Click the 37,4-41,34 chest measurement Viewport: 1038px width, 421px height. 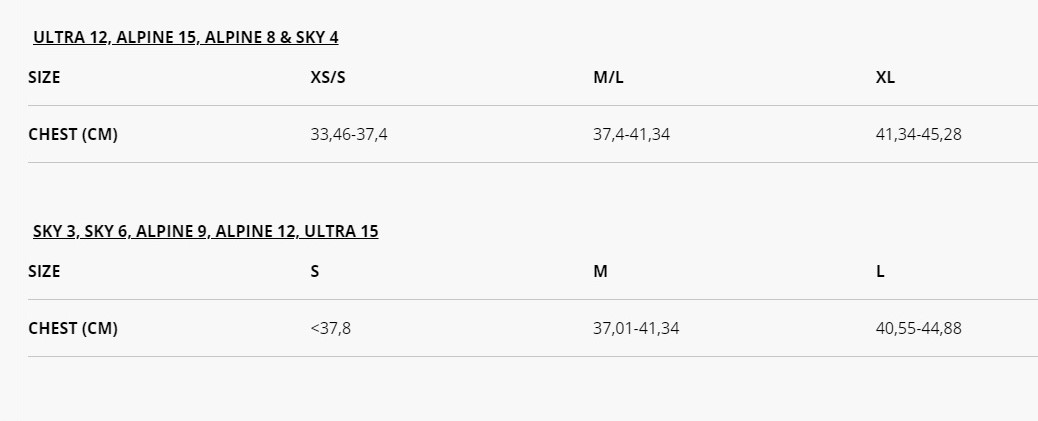click(x=632, y=135)
